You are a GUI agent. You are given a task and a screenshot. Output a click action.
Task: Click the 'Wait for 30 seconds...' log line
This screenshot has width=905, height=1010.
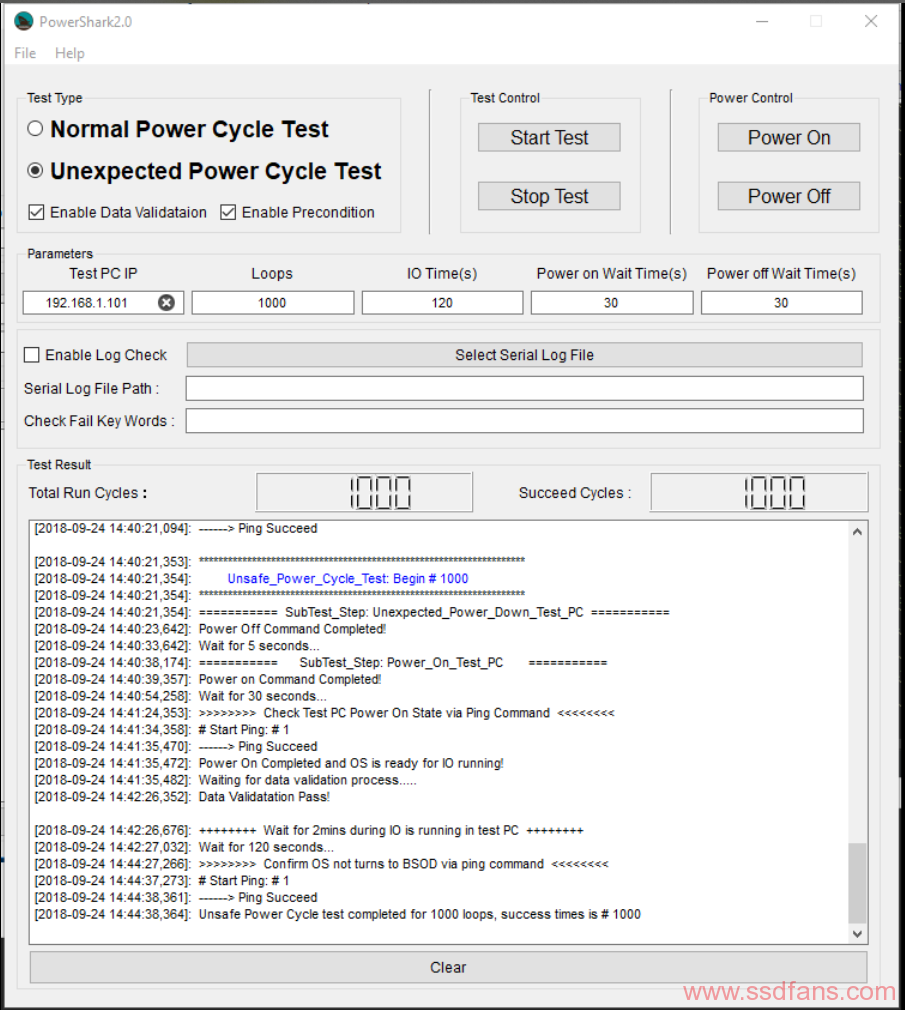(263, 696)
